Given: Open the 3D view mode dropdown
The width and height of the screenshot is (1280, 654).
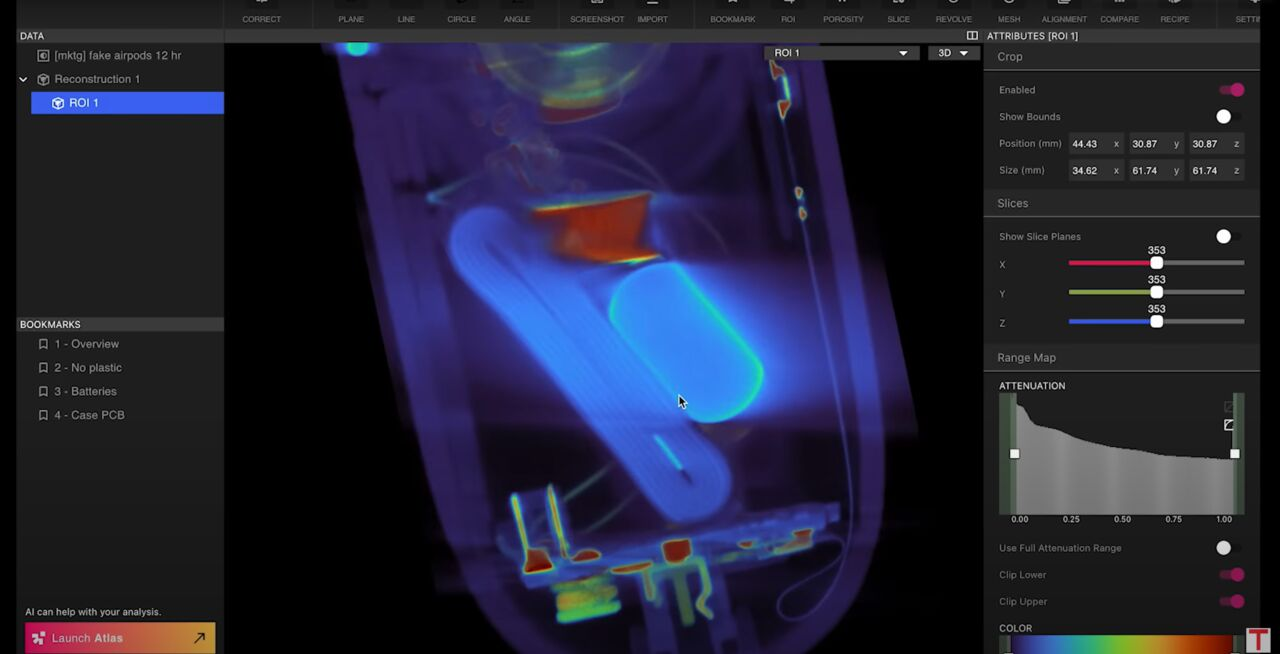Looking at the screenshot, I should [x=953, y=53].
